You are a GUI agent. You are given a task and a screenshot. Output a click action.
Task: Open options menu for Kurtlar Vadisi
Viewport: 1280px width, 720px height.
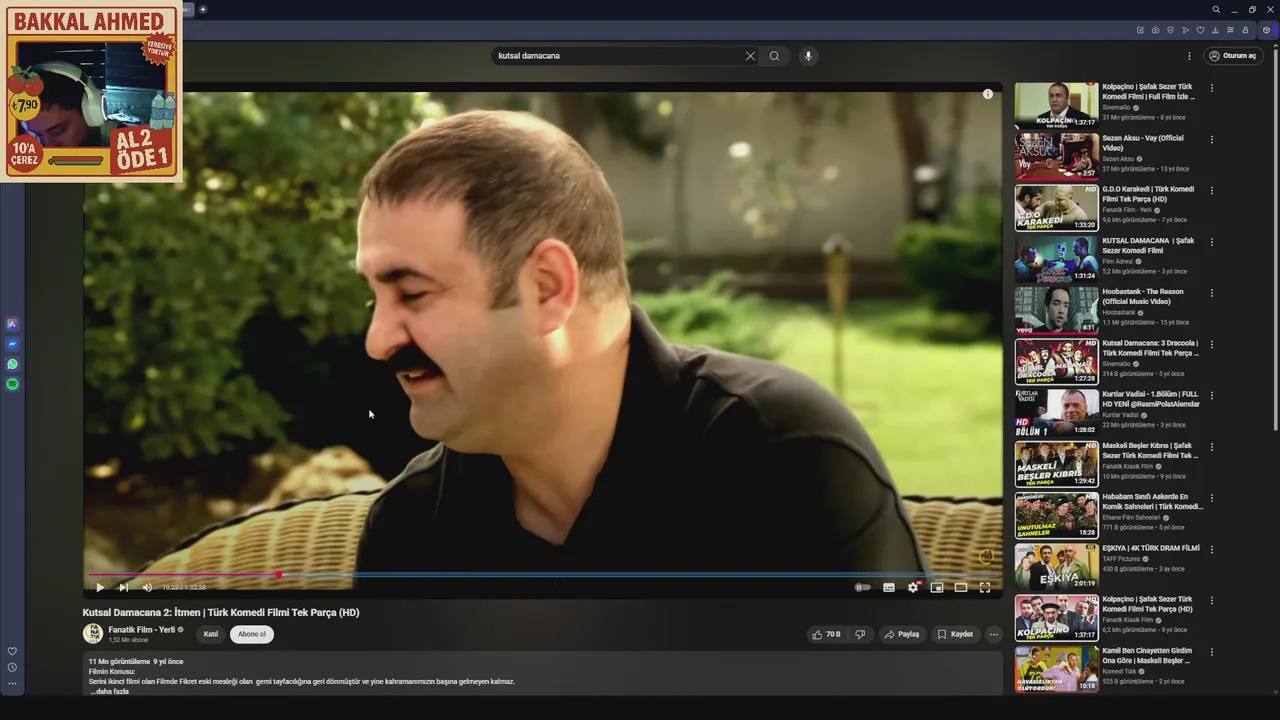pyautogui.click(x=1212, y=396)
